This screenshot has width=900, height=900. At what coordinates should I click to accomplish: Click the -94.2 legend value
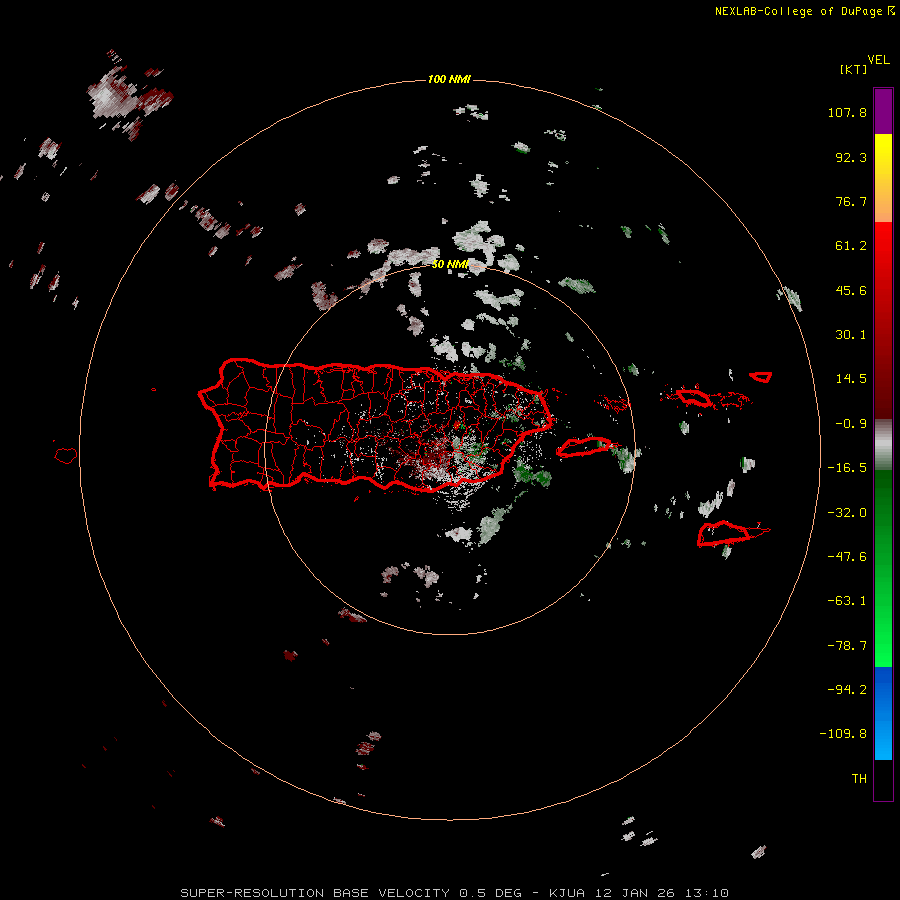[x=847, y=690]
